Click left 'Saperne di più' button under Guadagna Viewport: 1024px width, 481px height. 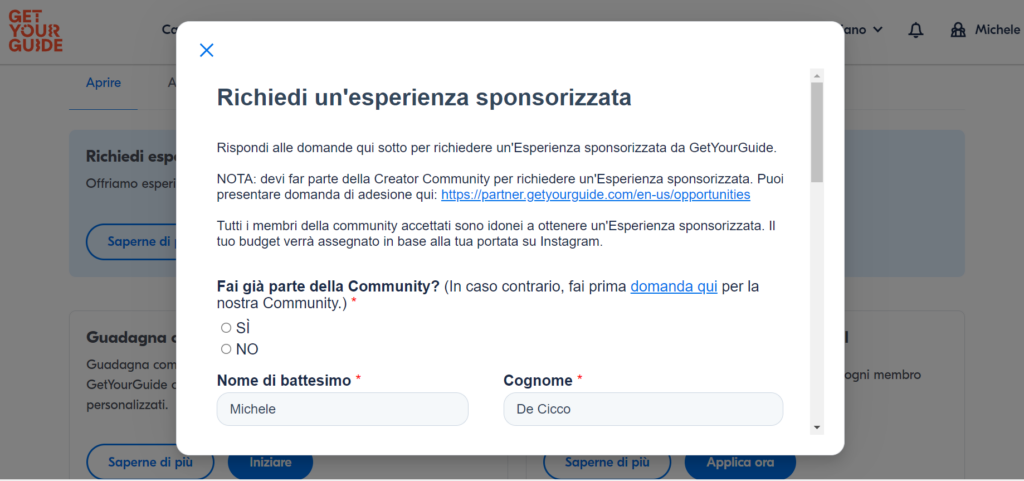[x=150, y=462]
